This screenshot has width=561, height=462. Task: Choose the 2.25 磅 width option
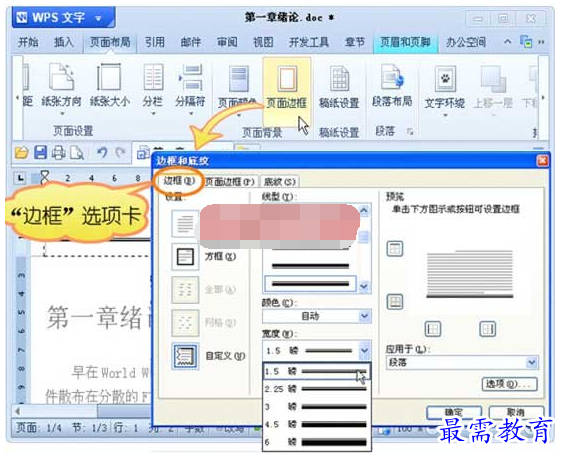click(x=316, y=389)
